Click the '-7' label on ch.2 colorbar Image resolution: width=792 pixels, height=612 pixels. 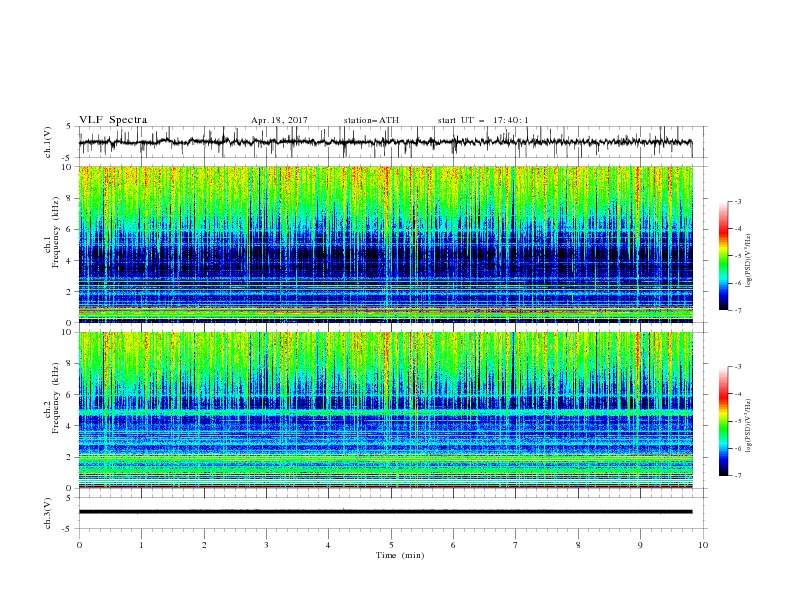point(737,476)
